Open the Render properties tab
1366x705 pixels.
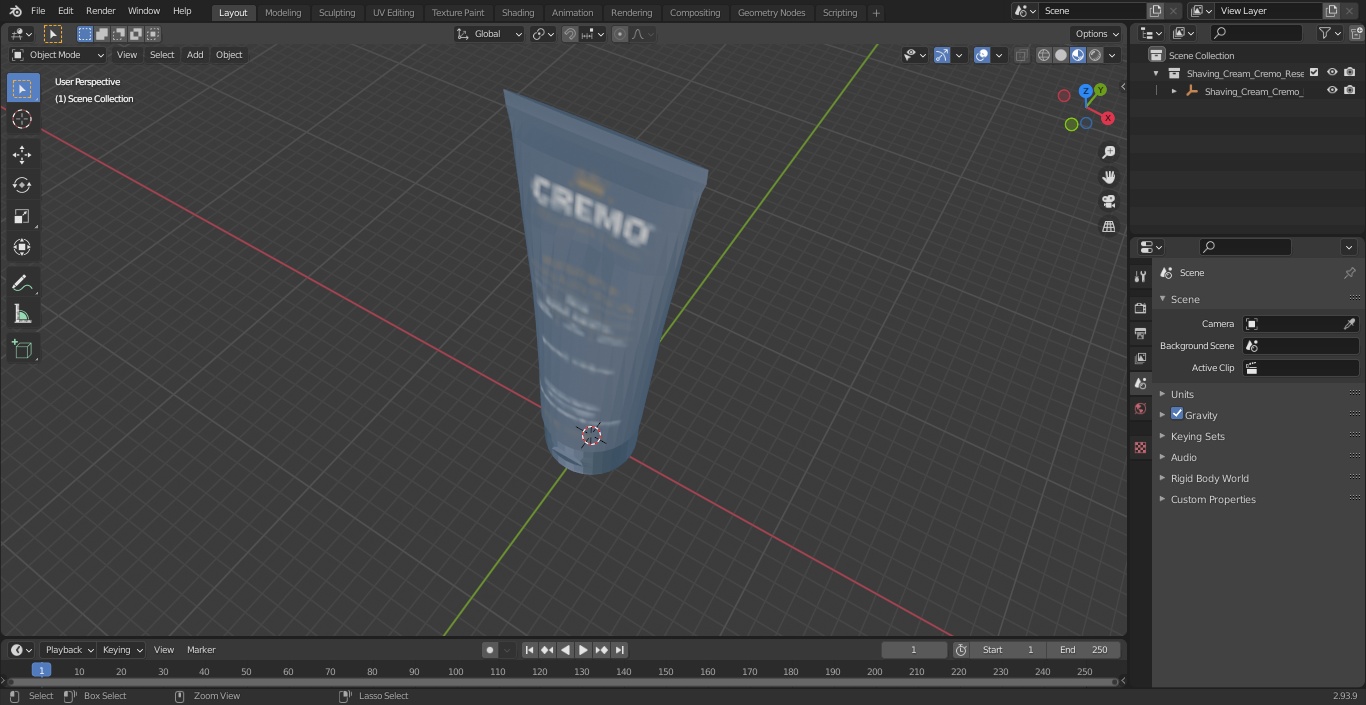1140,308
